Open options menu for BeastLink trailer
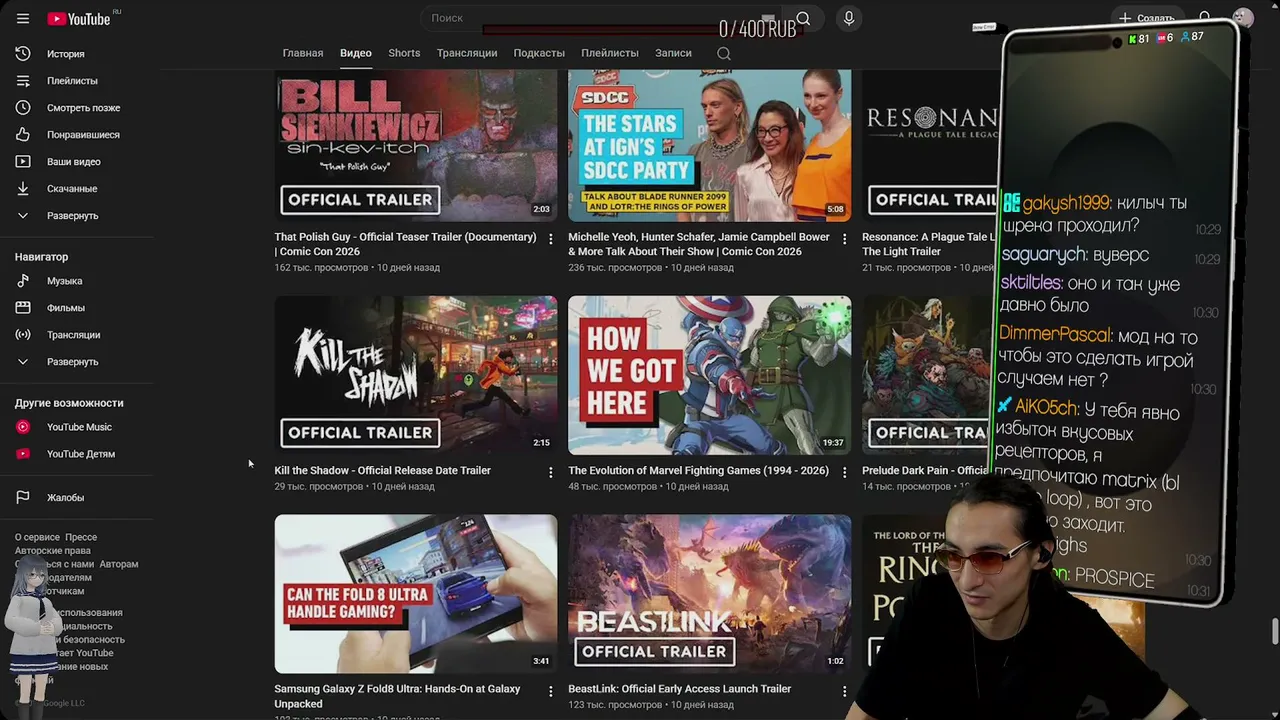The height and width of the screenshot is (720, 1280). point(844,691)
